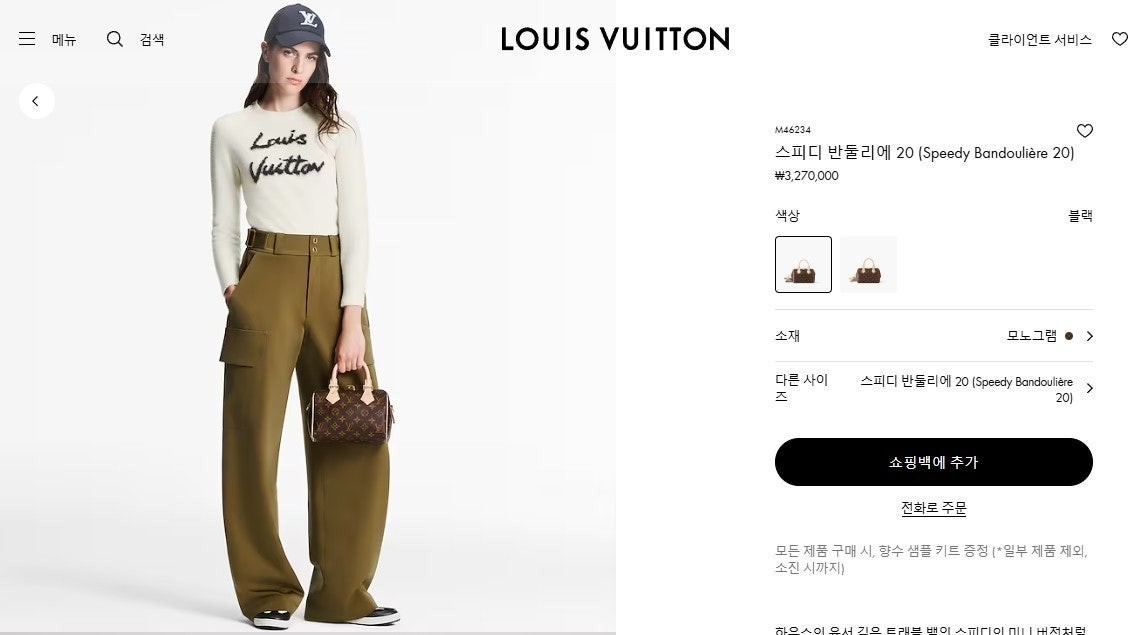The height and width of the screenshot is (635, 1132).
Task: Go back with the left arrow button
Action: point(36,101)
